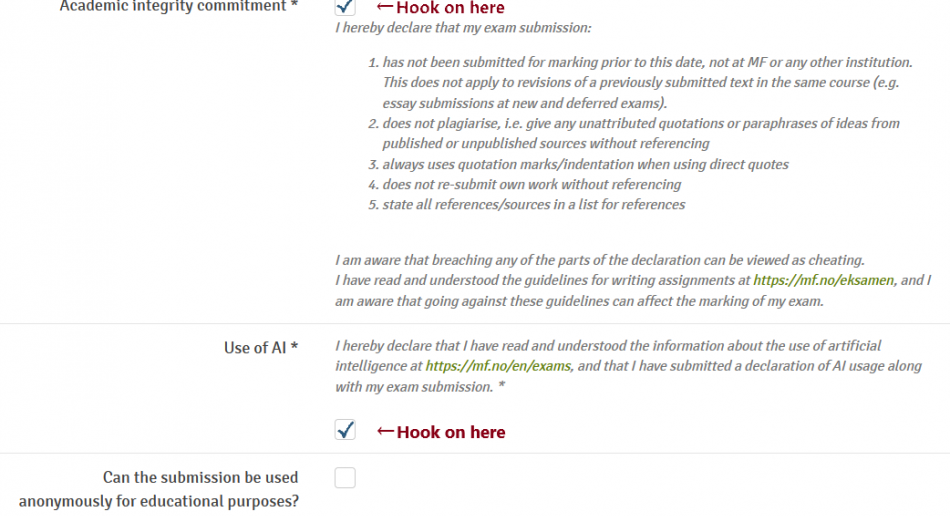Click the sentence about breaching the declaration
The width and height of the screenshot is (950, 516).
click(x=600, y=260)
